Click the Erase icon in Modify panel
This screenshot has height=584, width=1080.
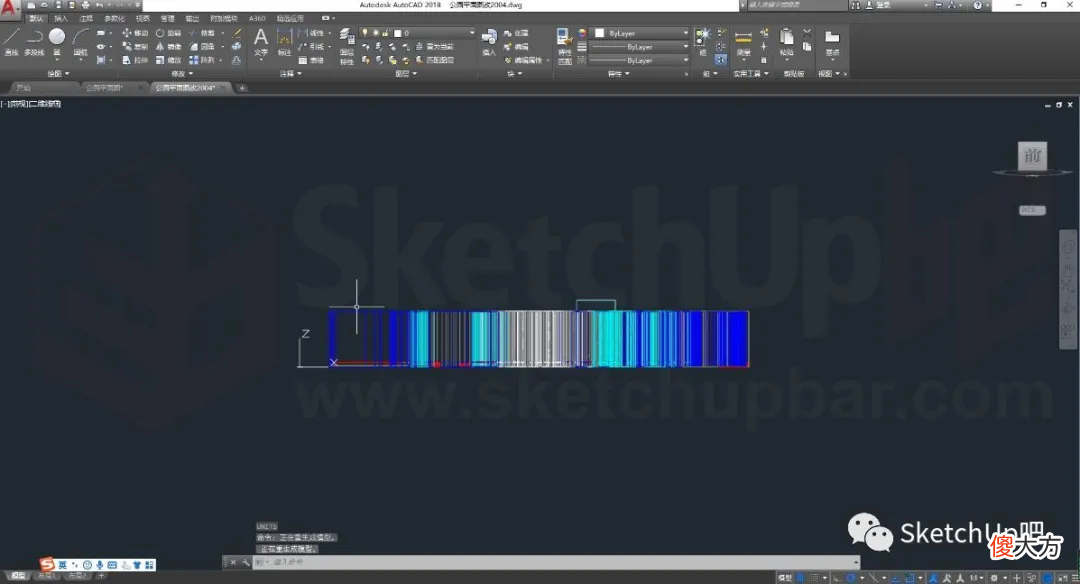tap(237, 33)
